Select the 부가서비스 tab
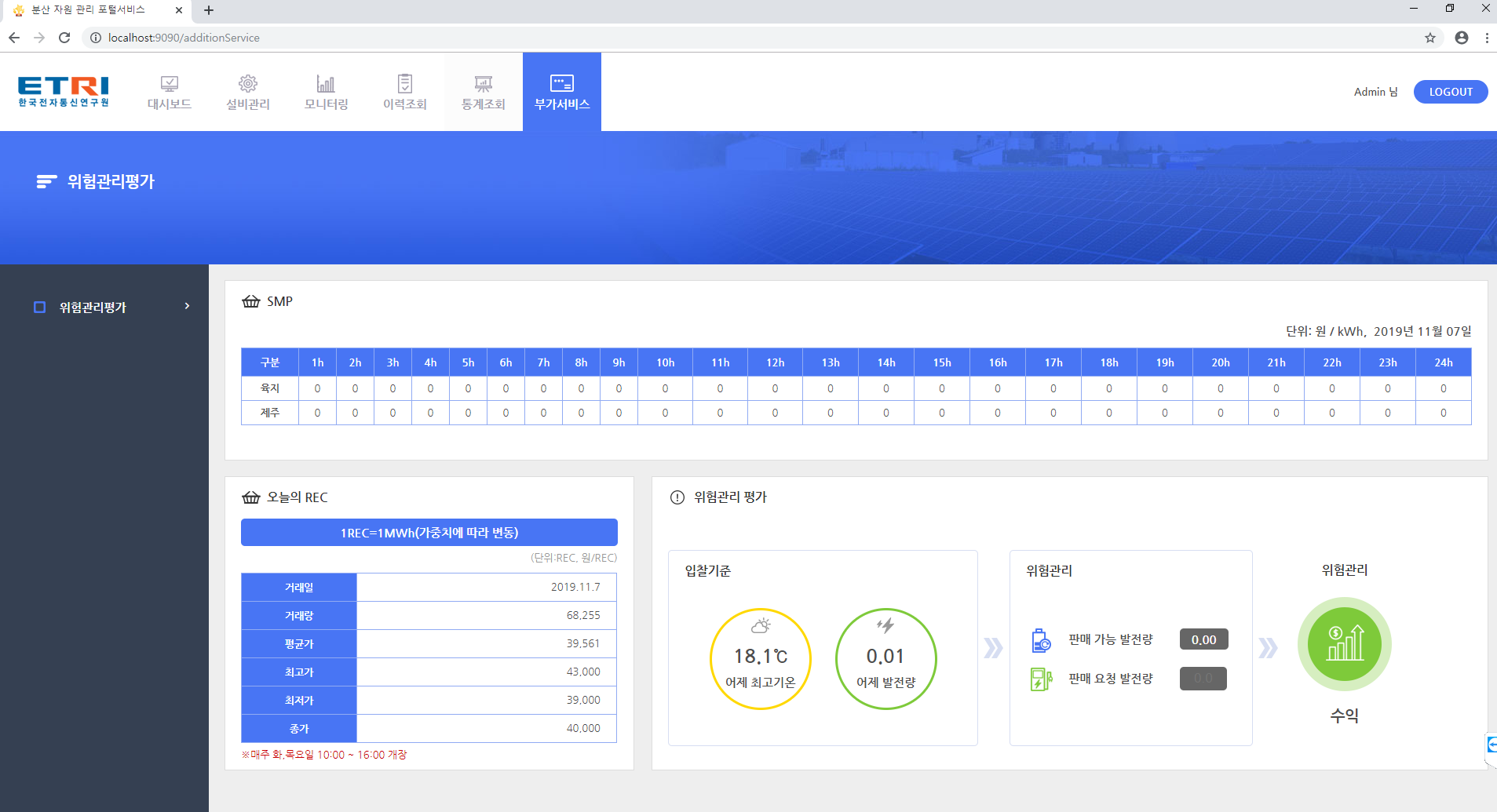Screen dimensions: 1497x812 (562, 92)
